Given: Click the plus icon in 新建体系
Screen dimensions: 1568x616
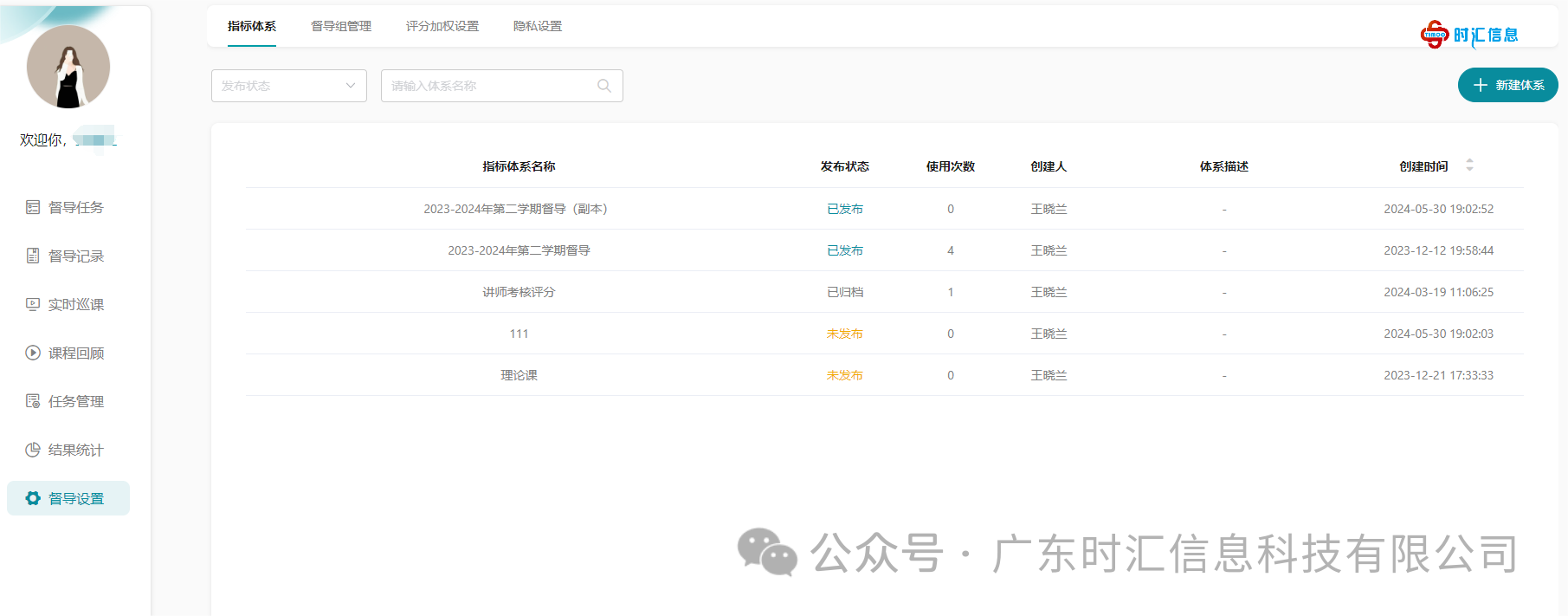Looking at the screenshot, I should tap(1481, 85).
